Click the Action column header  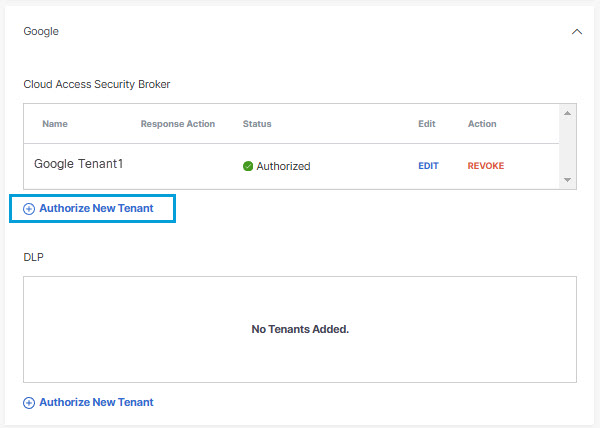[482, 124]
